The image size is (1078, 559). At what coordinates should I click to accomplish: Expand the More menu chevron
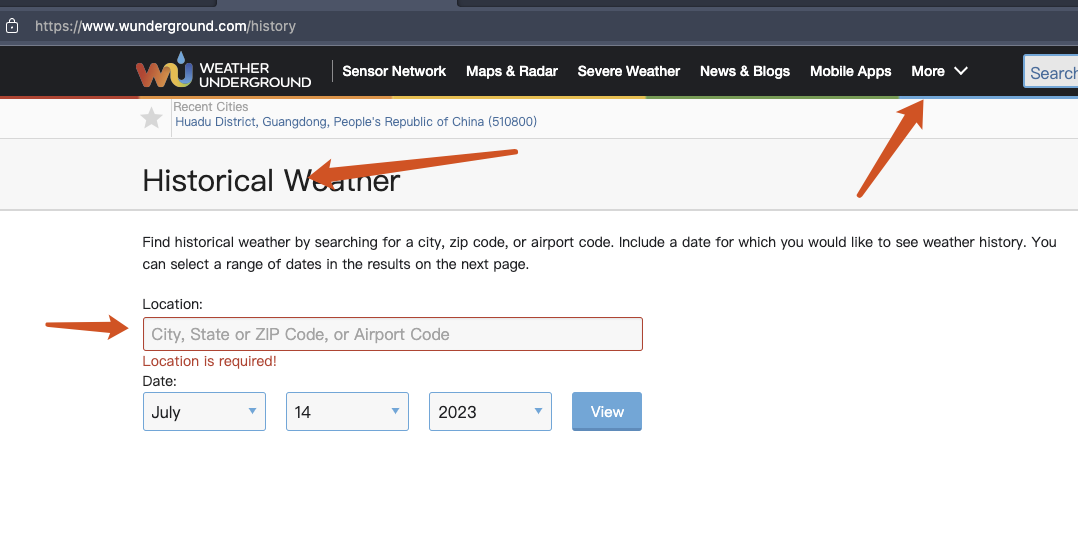(961, 71)
